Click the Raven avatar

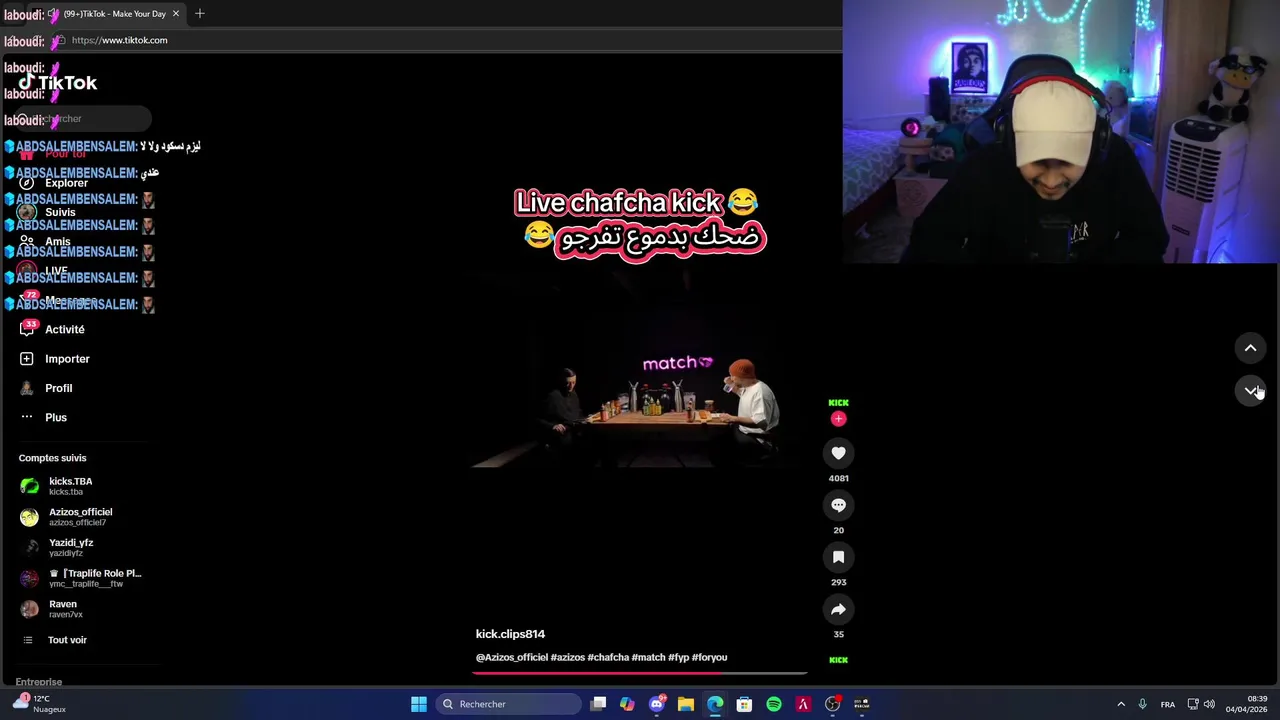click(29, 609)
